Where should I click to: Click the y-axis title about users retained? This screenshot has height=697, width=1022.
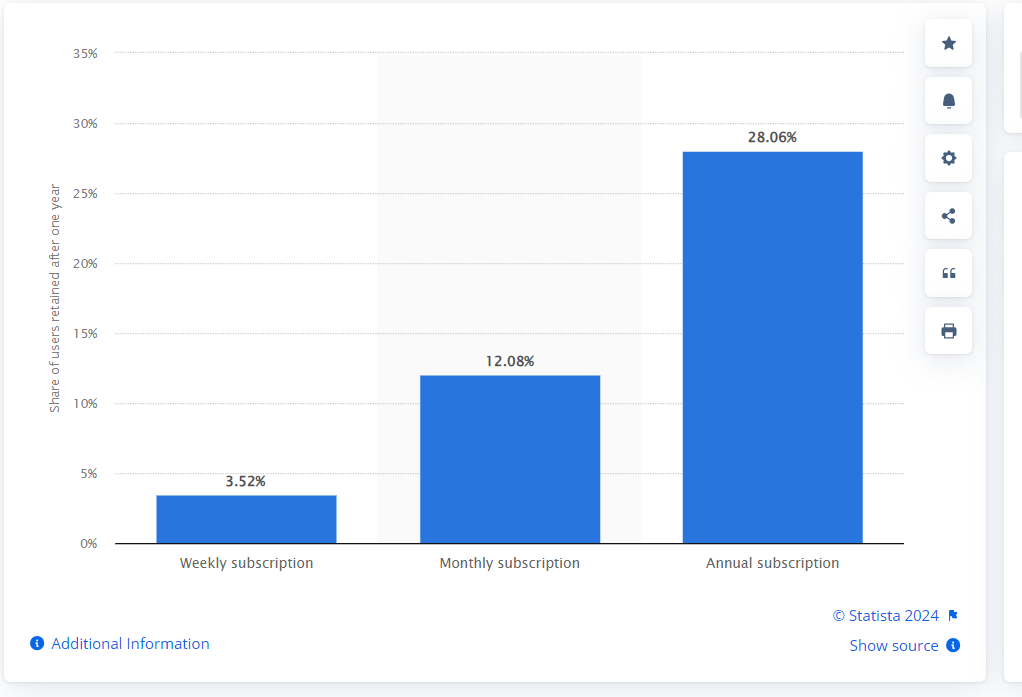(55, 298)
